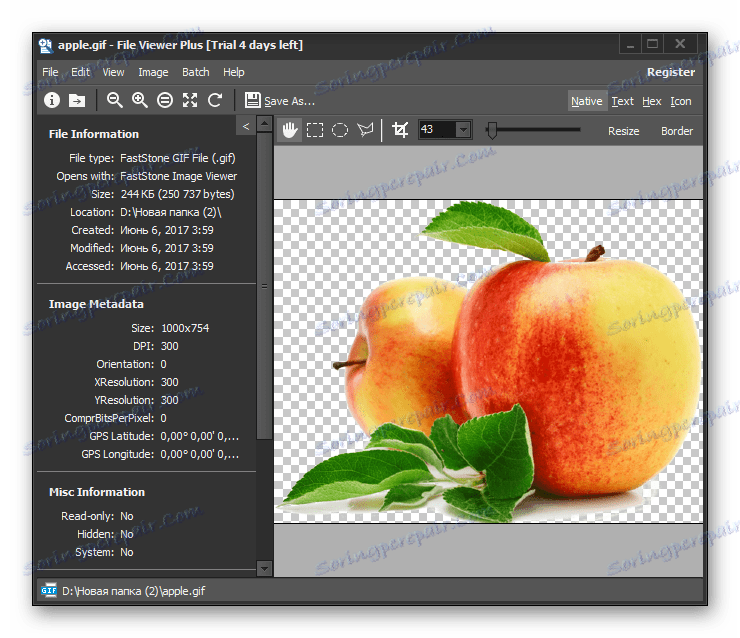Click the File Viewer Plus app icon in title bar
This screenshot has width=740, height=638.
click(x=46, y=45)
